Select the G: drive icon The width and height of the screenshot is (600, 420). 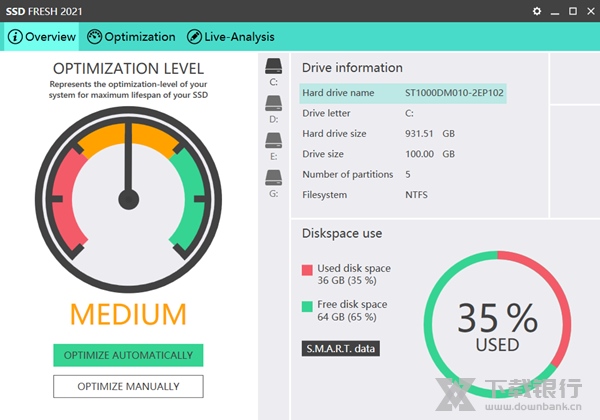(273, 178)
